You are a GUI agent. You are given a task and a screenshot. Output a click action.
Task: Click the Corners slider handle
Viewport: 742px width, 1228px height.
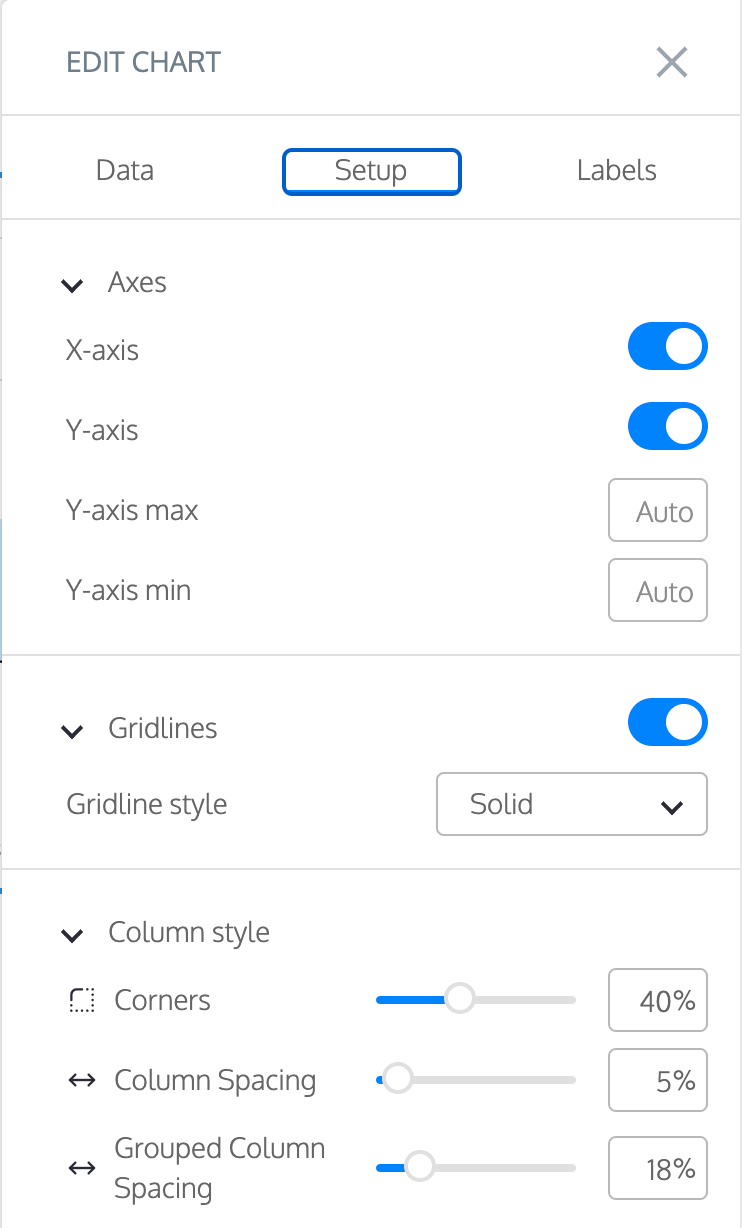pos(459,998)
